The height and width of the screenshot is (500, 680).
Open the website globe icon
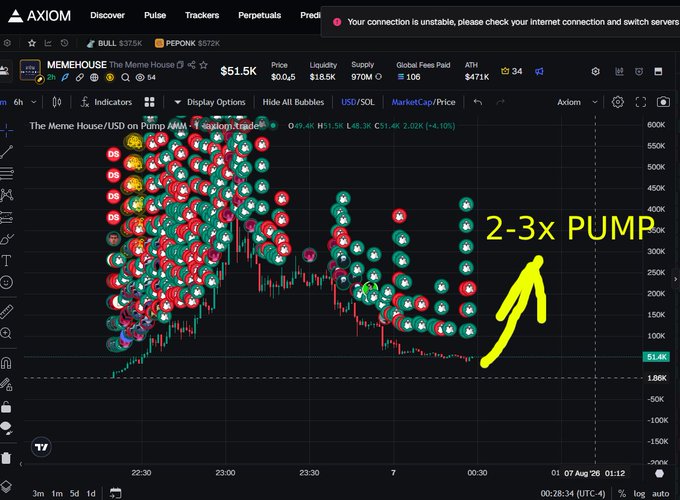tap(94, 77)
